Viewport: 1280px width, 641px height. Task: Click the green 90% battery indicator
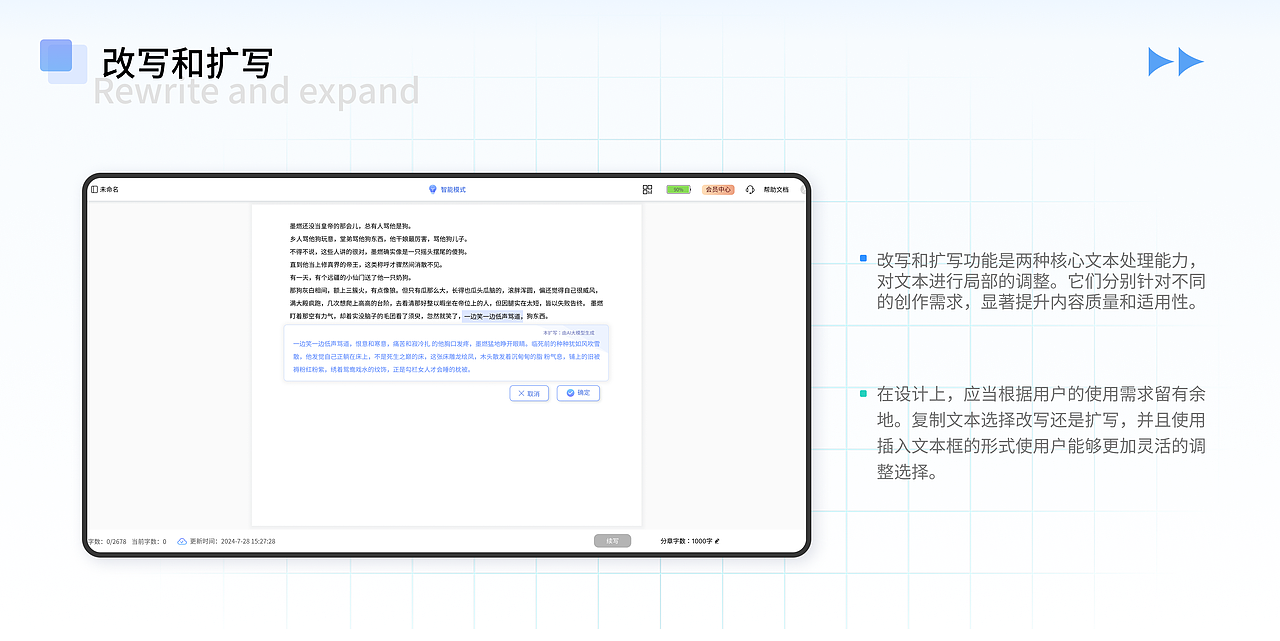pyautogui.click(x=679, y=189)
